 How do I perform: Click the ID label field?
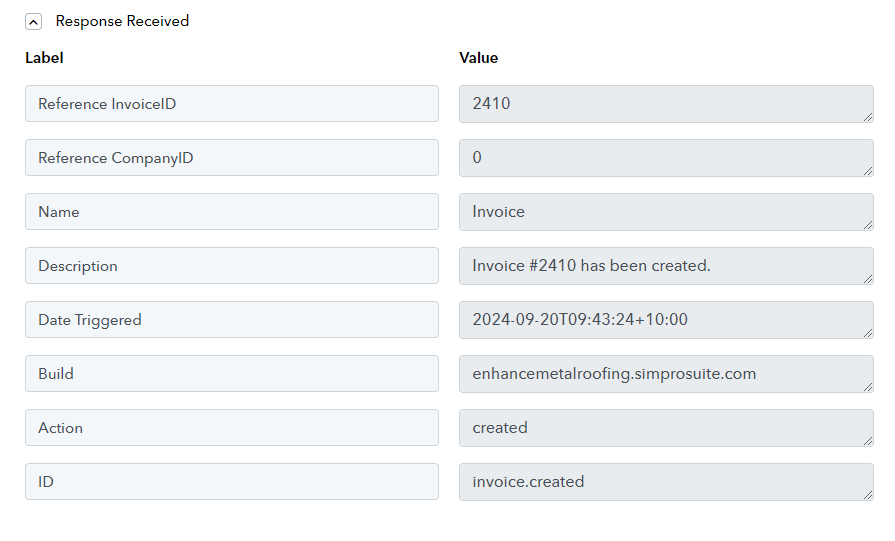tap(232, 482)
